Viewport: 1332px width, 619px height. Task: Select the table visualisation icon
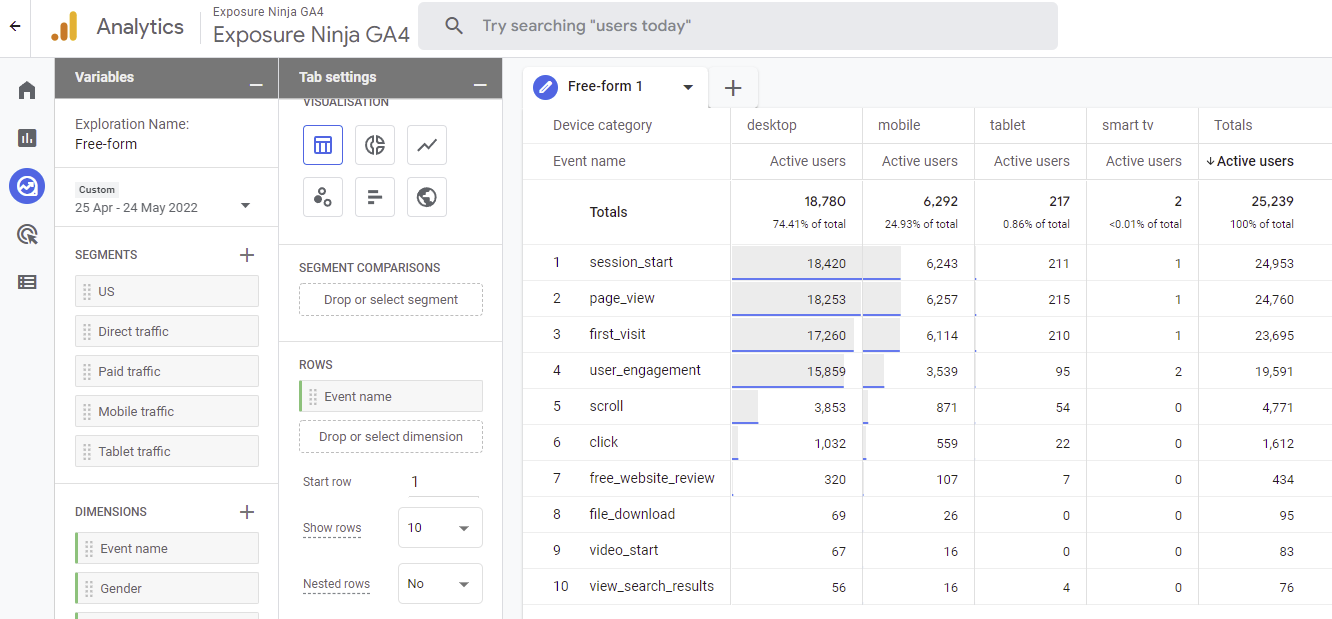pos(323,145)
